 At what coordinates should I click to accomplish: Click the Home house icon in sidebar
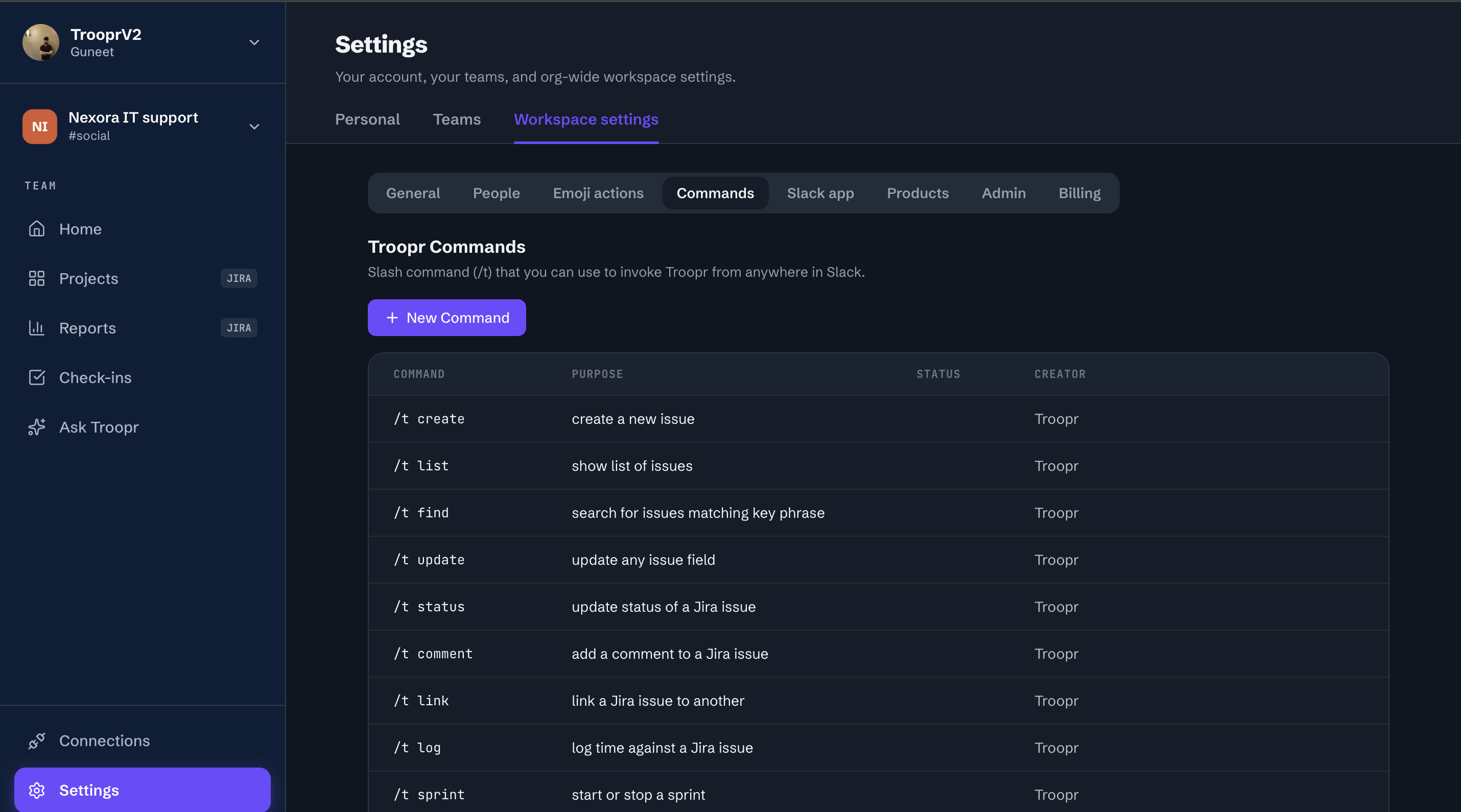click(x=37, y=228)
